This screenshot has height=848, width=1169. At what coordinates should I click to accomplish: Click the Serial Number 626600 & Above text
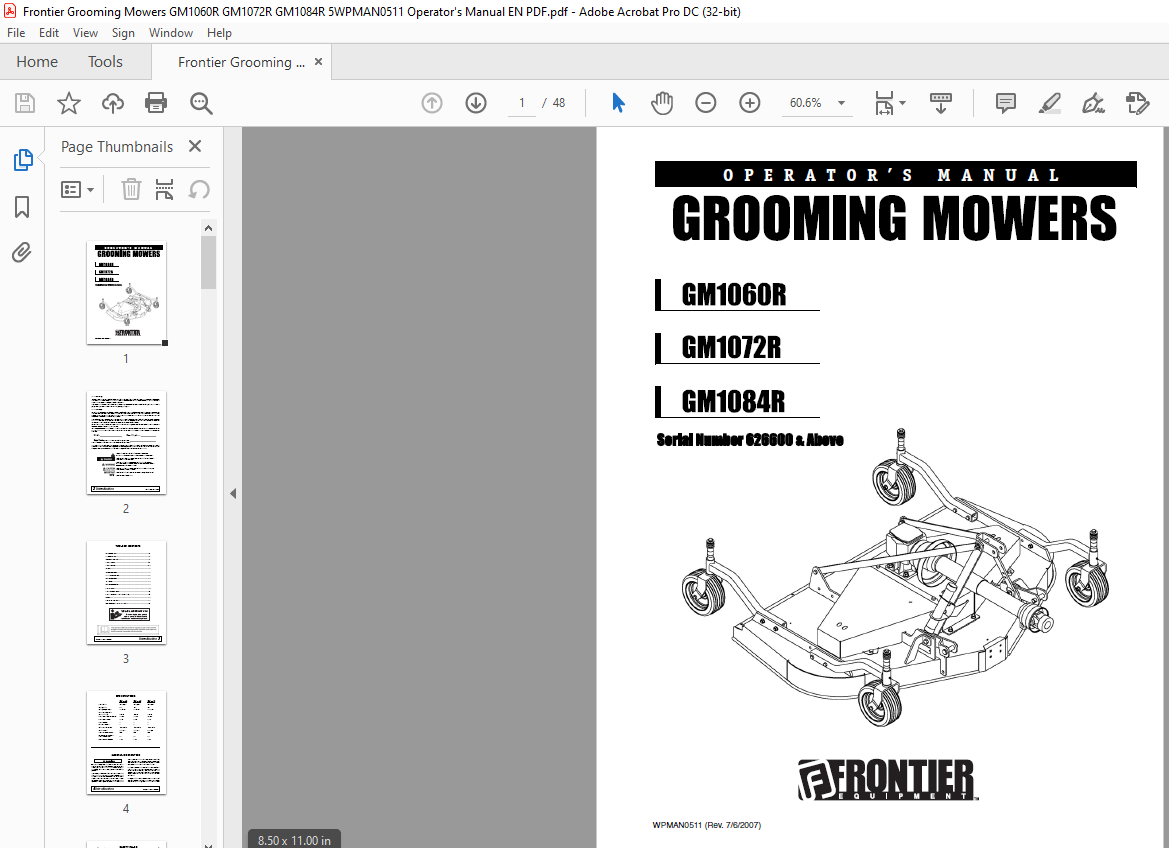pos(749,440)
